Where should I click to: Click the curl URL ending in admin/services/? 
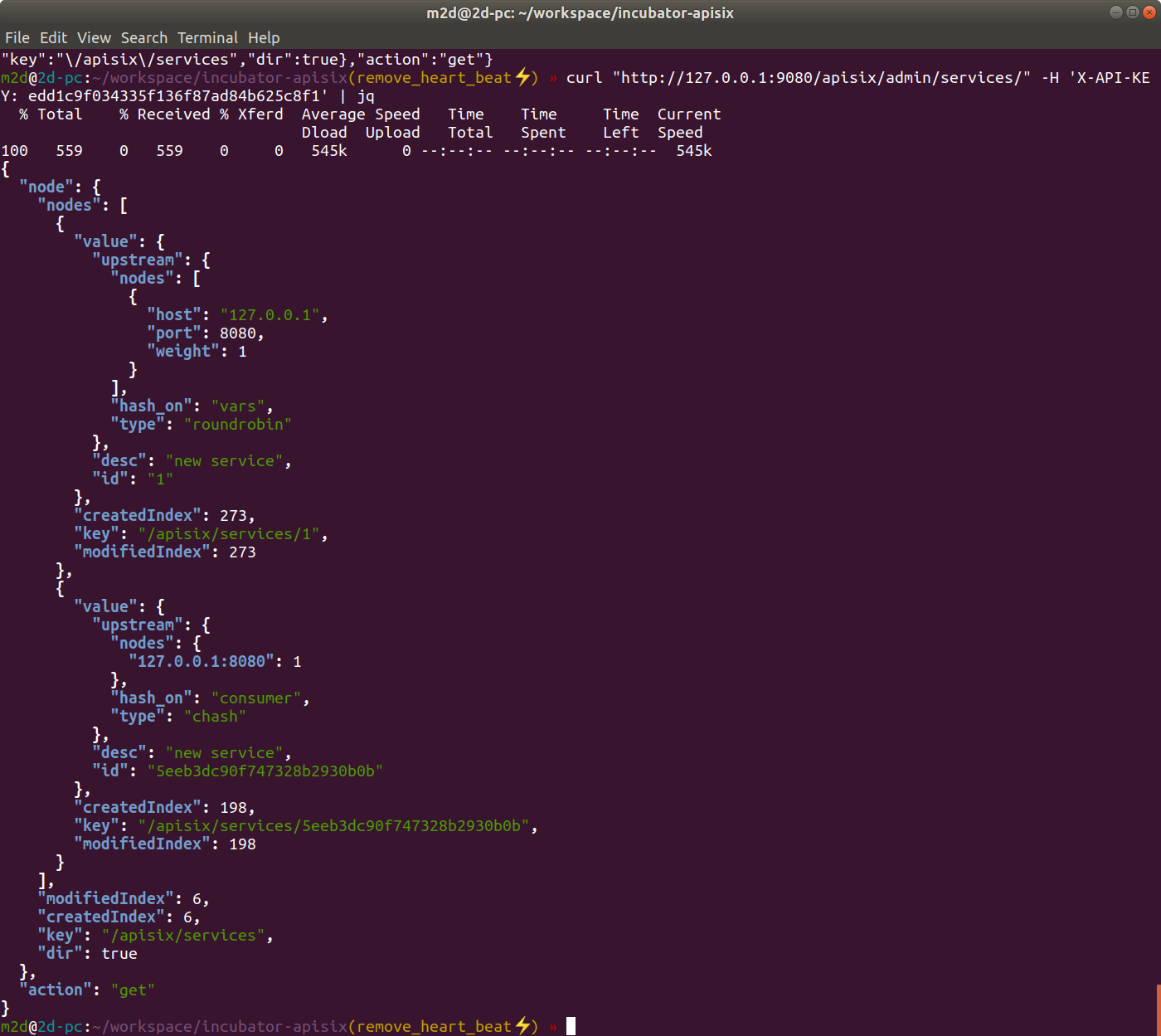tap(822, 77)
